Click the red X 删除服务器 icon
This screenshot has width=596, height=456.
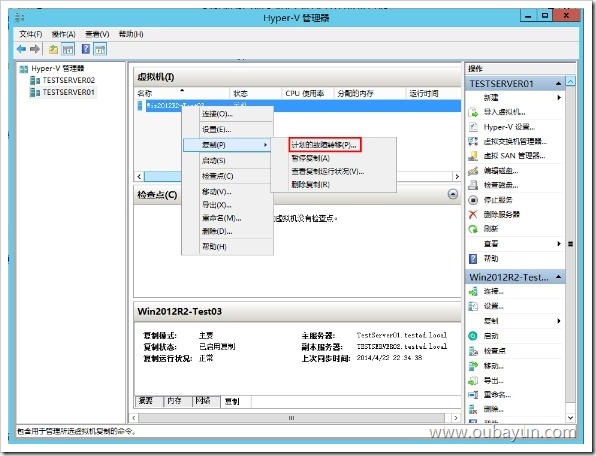click(x=473, y=214)
